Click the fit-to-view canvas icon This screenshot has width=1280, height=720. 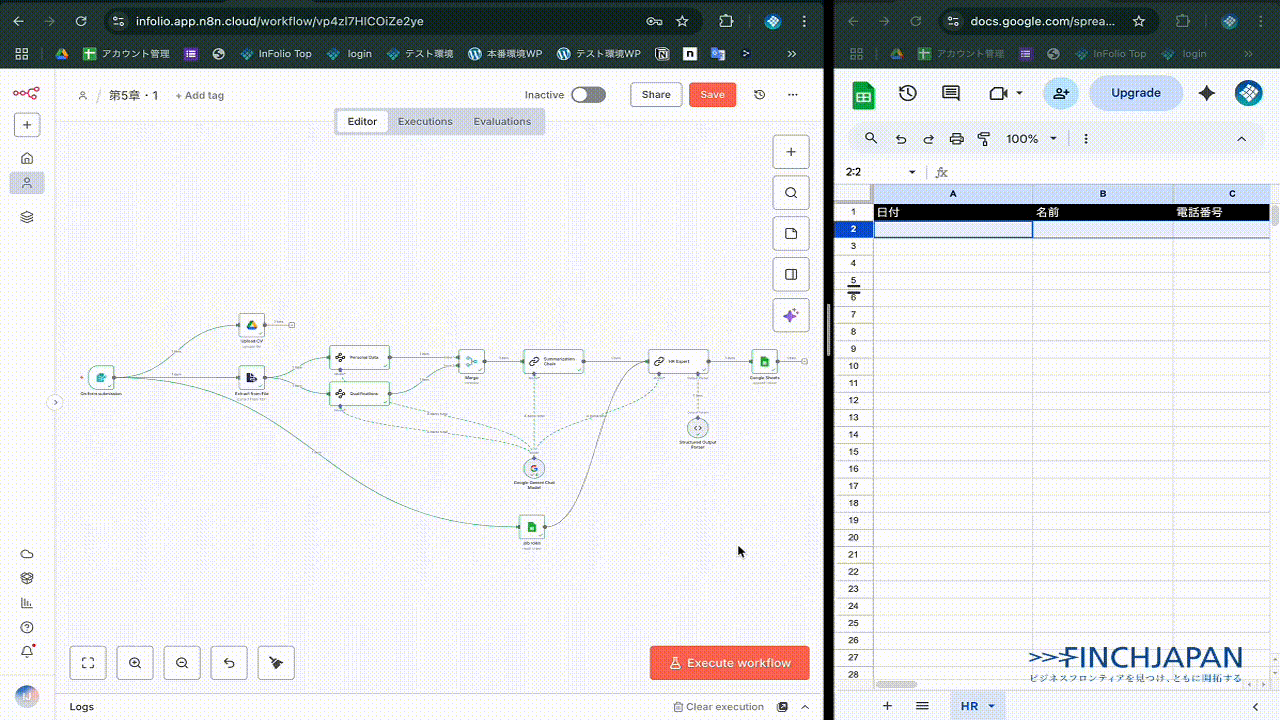pyautogui.click(x=88, y=662)
